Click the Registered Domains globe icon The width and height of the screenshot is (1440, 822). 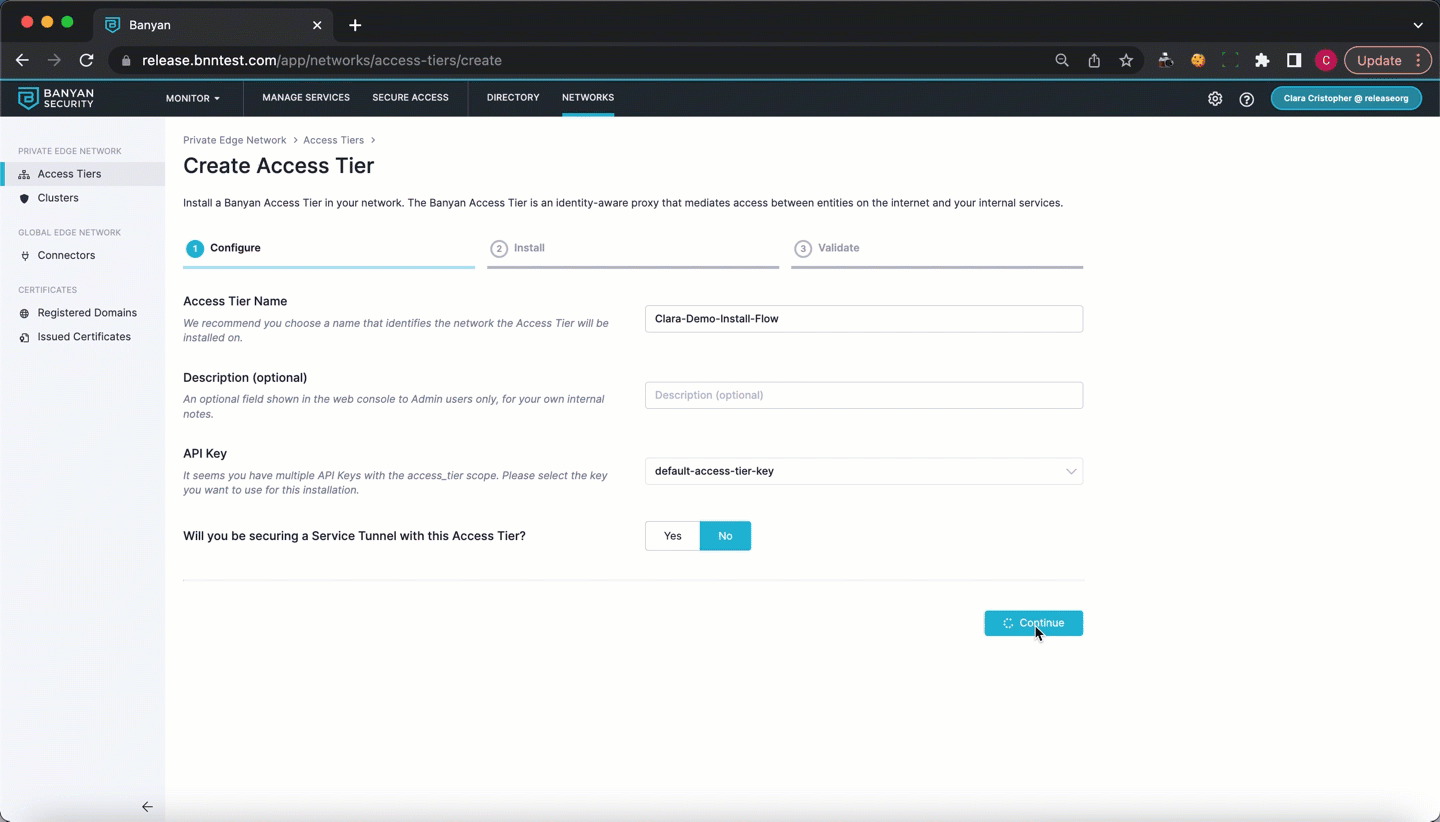tap(25, 313)
